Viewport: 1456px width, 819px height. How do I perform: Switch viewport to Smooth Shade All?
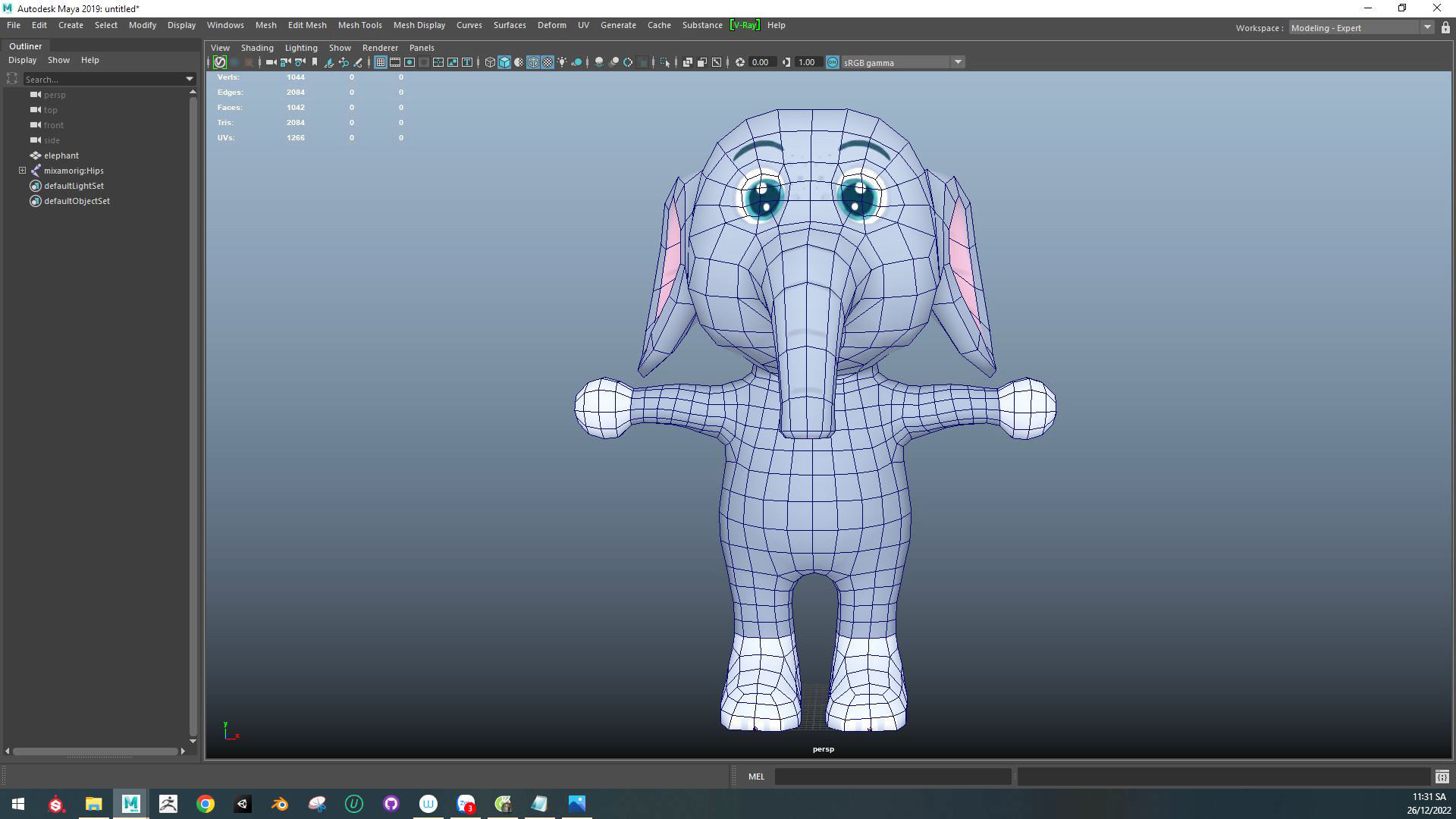504,62
